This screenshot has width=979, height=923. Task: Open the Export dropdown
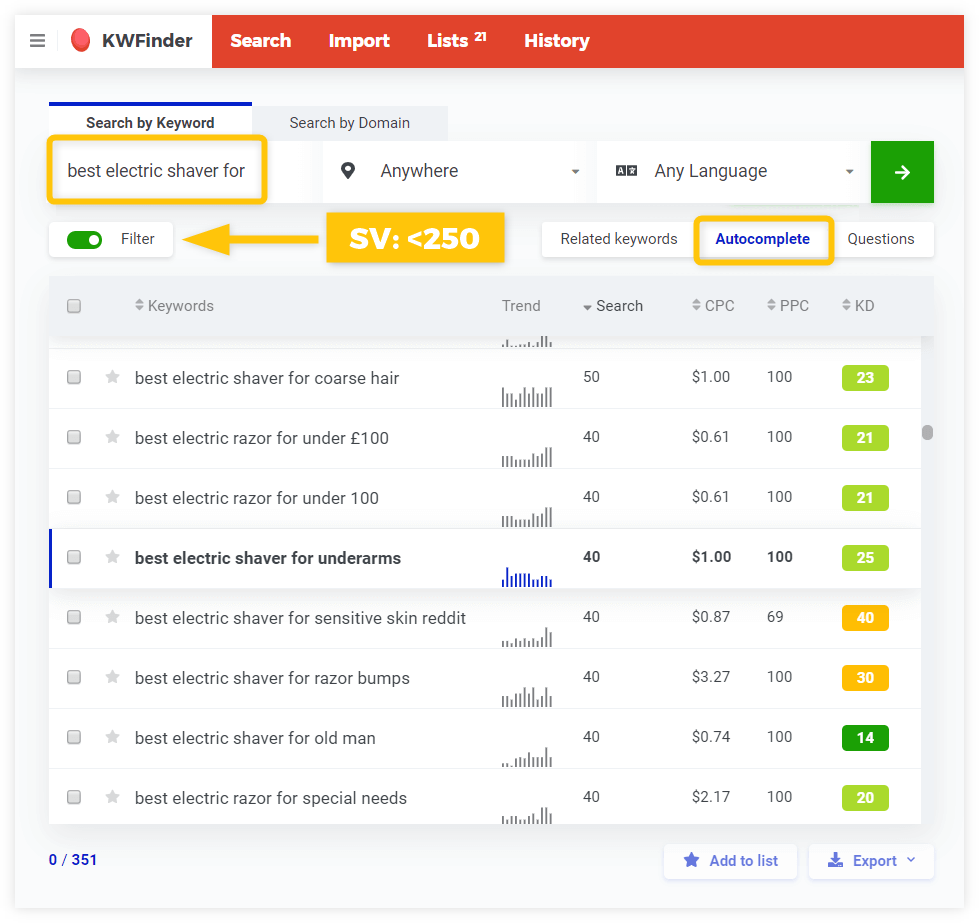tap(871, 861)
